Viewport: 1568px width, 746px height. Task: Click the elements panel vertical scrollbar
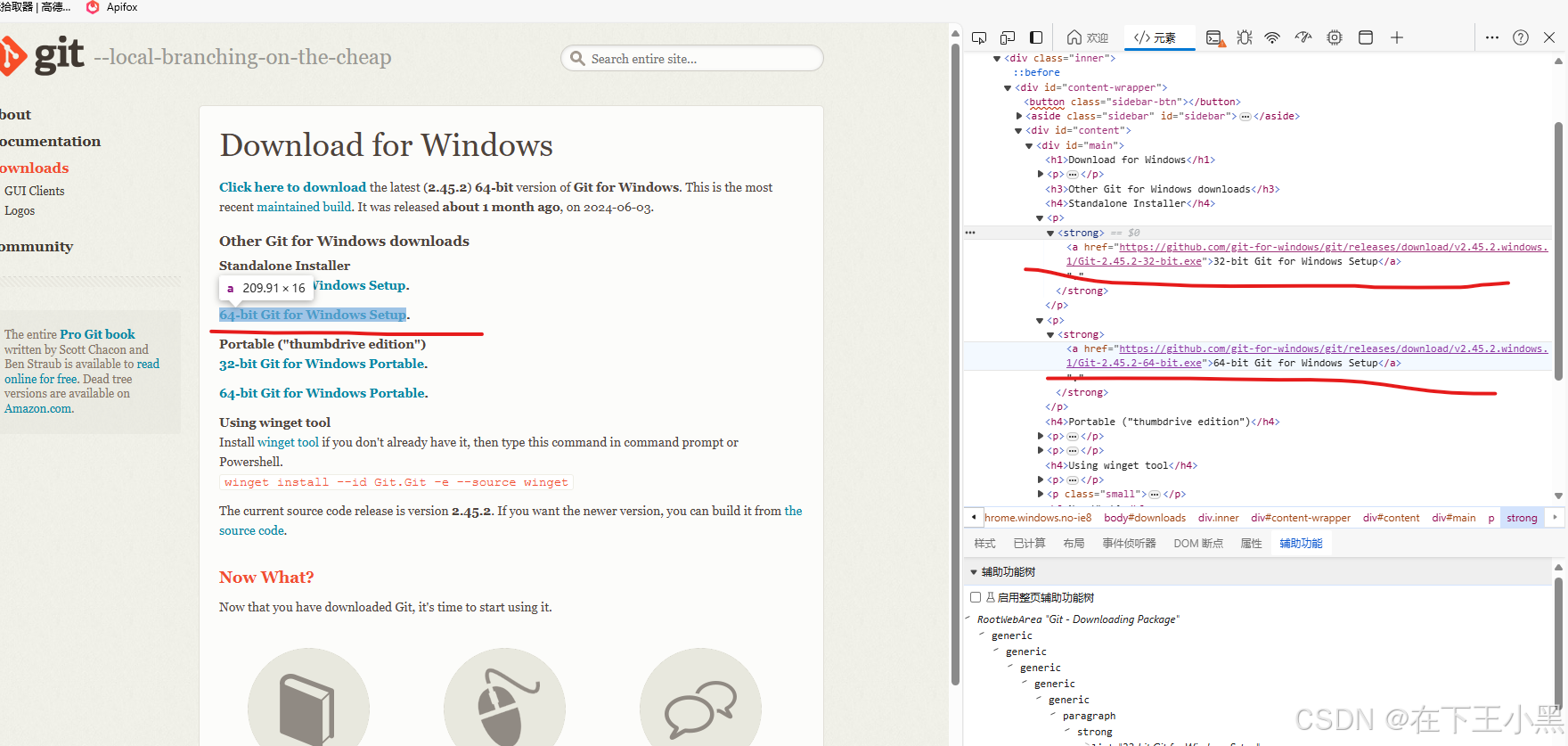click(x=1558, y=250)
